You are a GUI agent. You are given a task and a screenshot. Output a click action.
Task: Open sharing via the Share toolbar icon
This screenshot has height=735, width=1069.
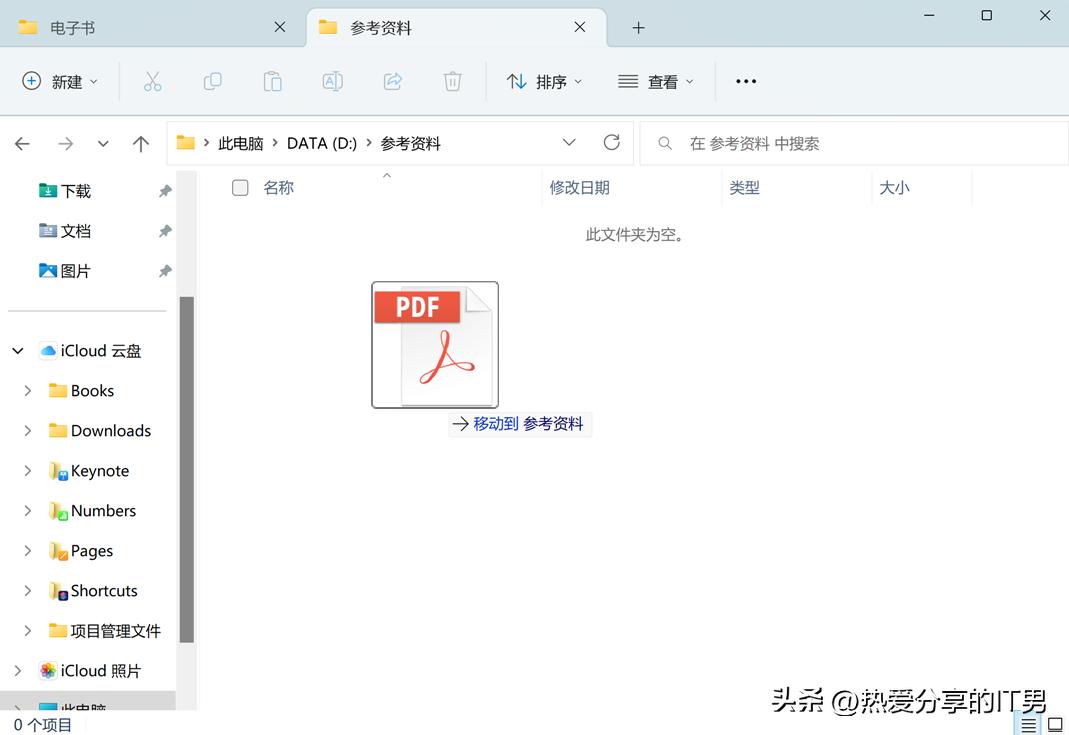[x=392, y=81]
